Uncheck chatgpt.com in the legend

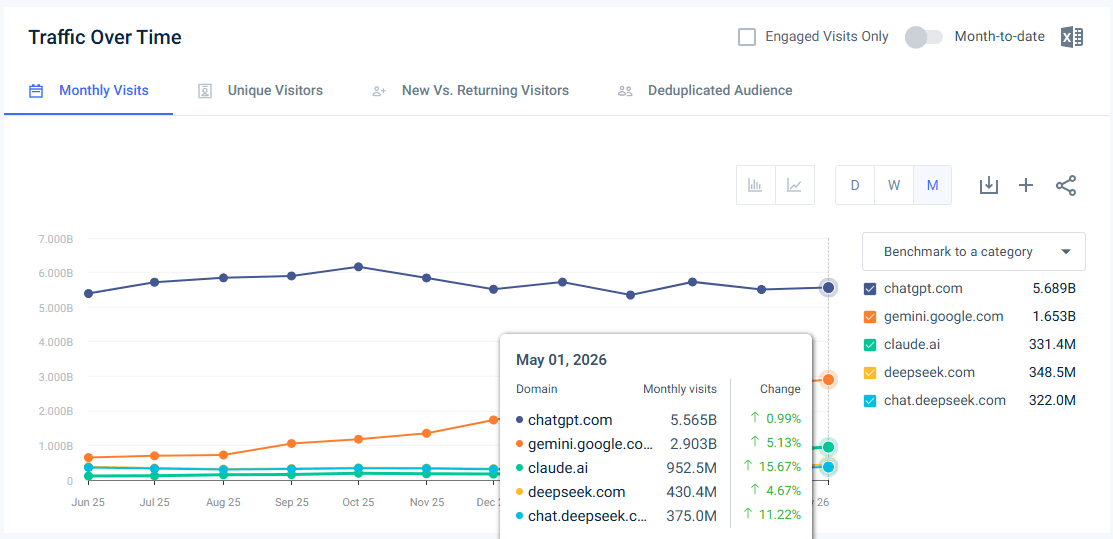(x=870, y=289)
